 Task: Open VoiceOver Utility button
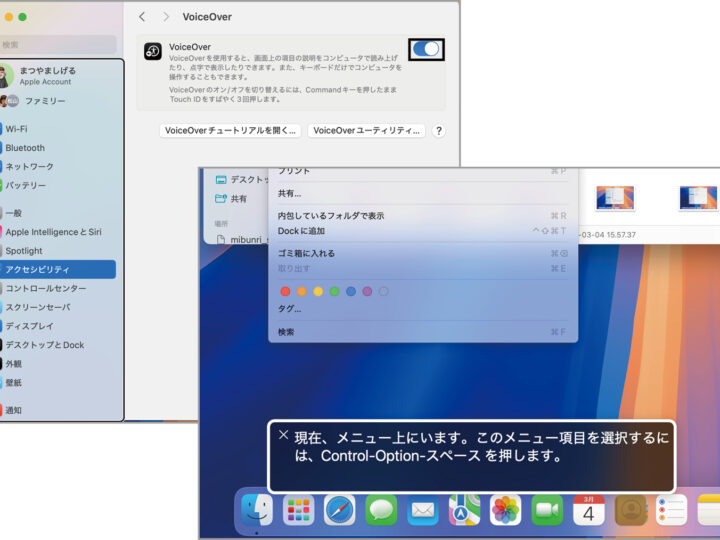[366, 130]
